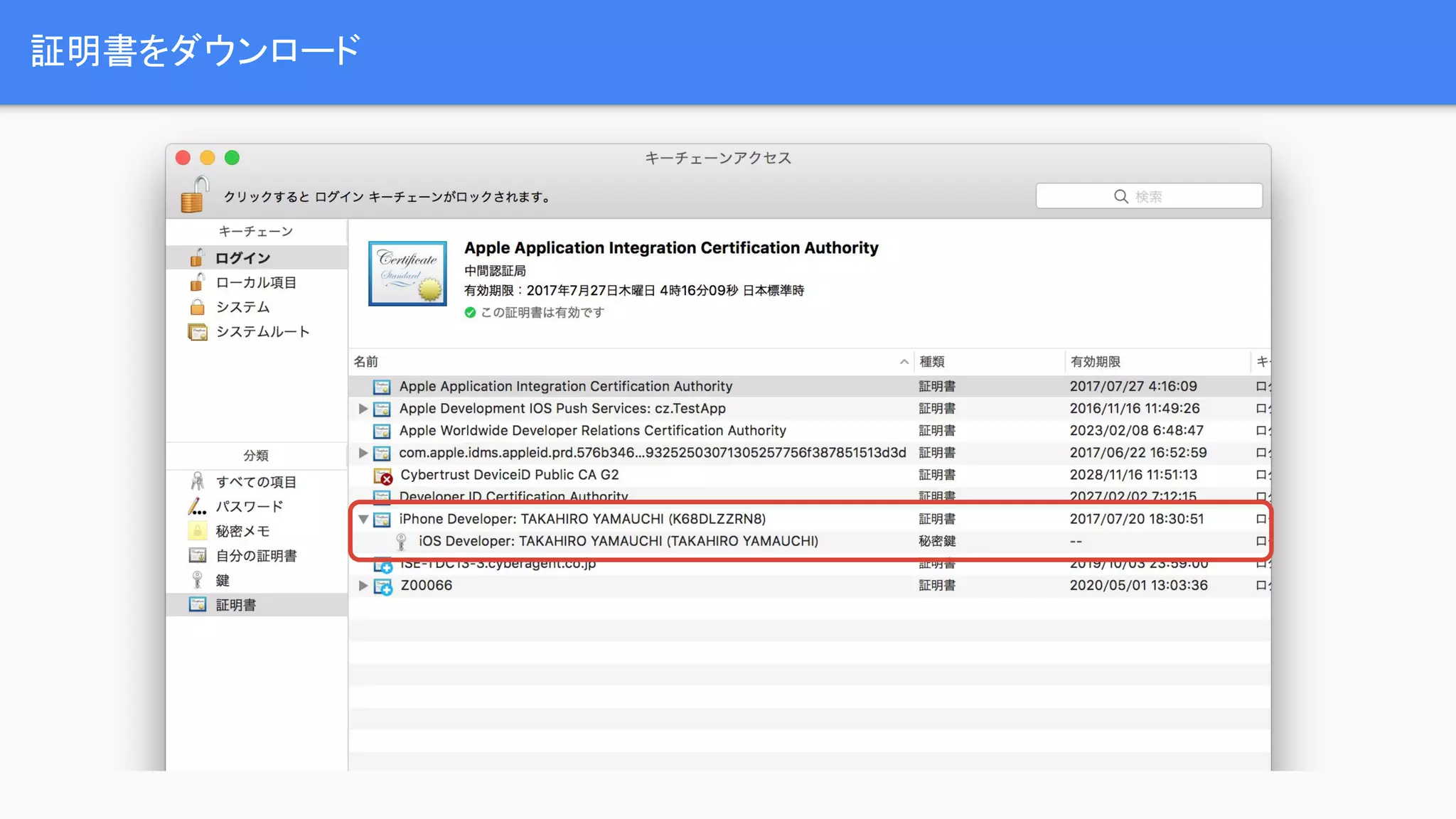Click the システム locked padlock icon

point(198,307)
